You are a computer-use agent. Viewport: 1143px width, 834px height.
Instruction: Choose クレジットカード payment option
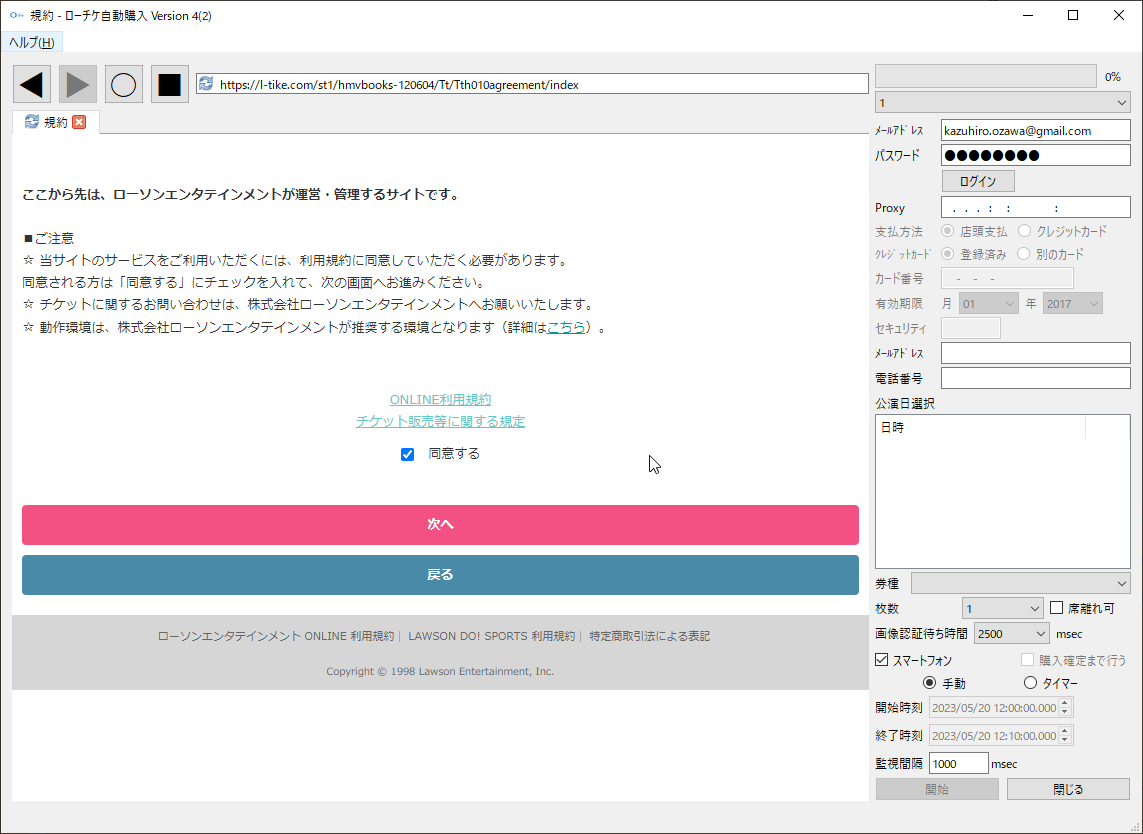[x=1024, y=231]
